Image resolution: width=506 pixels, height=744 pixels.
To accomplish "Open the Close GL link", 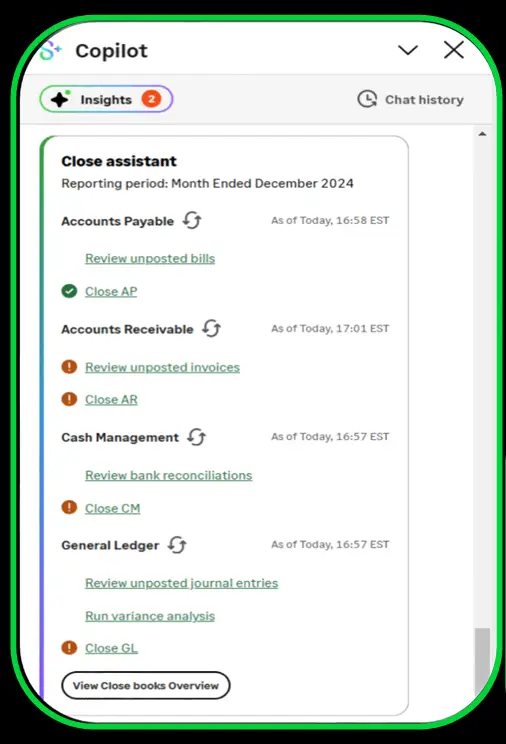I will coord(112,648).
